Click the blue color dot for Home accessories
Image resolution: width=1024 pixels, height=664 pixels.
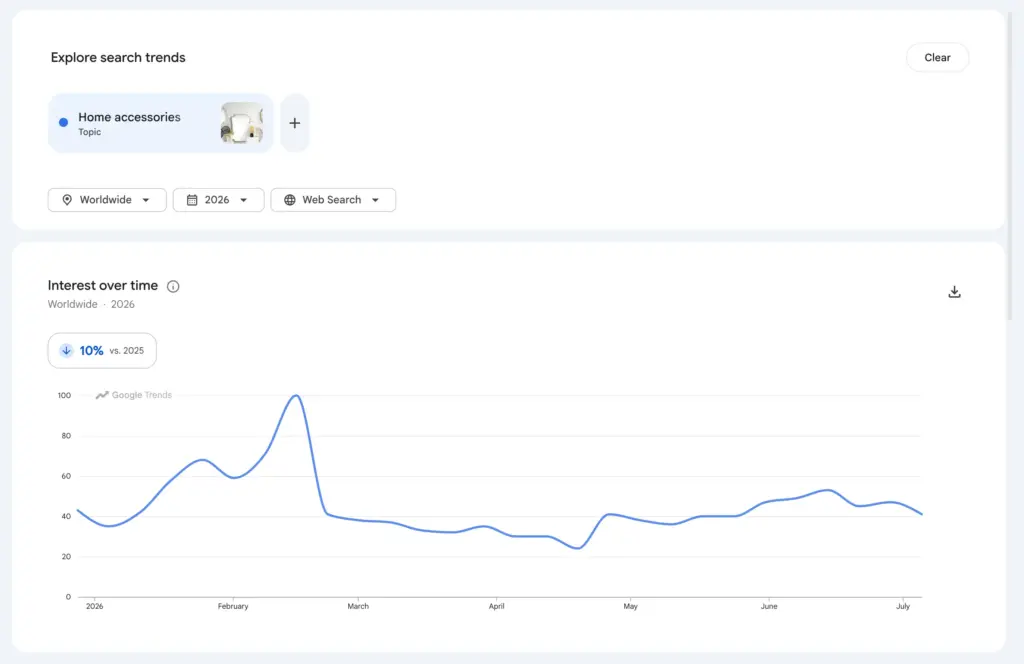tap(63, 122)
